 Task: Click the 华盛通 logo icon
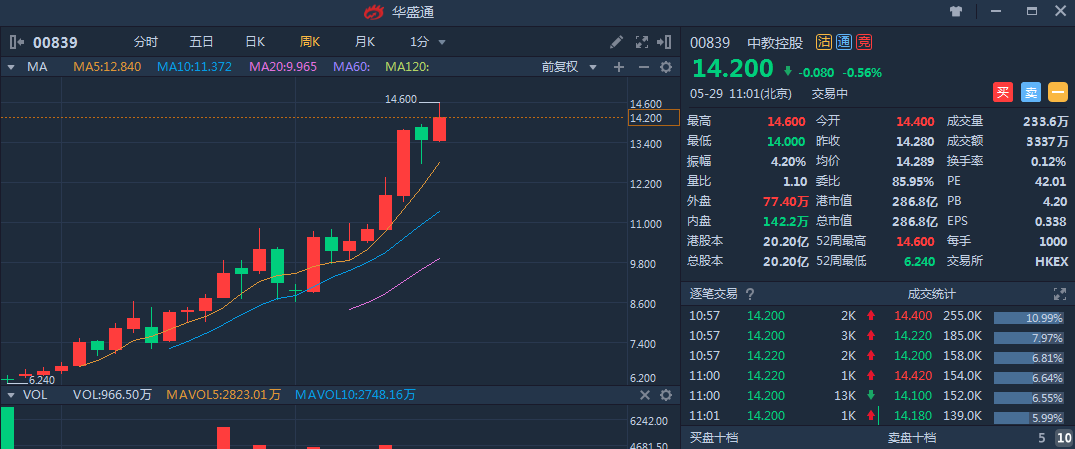[x=373, y=12]
